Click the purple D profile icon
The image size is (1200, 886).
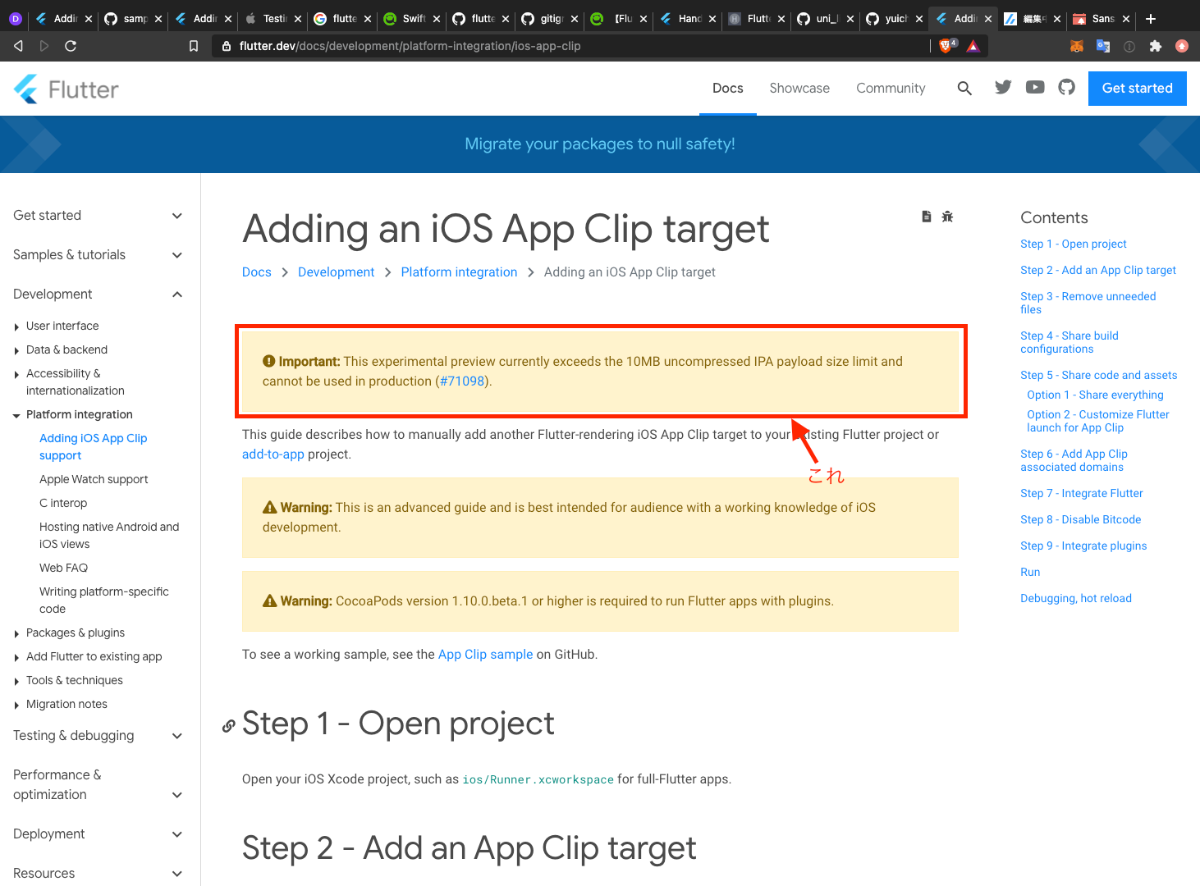(15, 18)
